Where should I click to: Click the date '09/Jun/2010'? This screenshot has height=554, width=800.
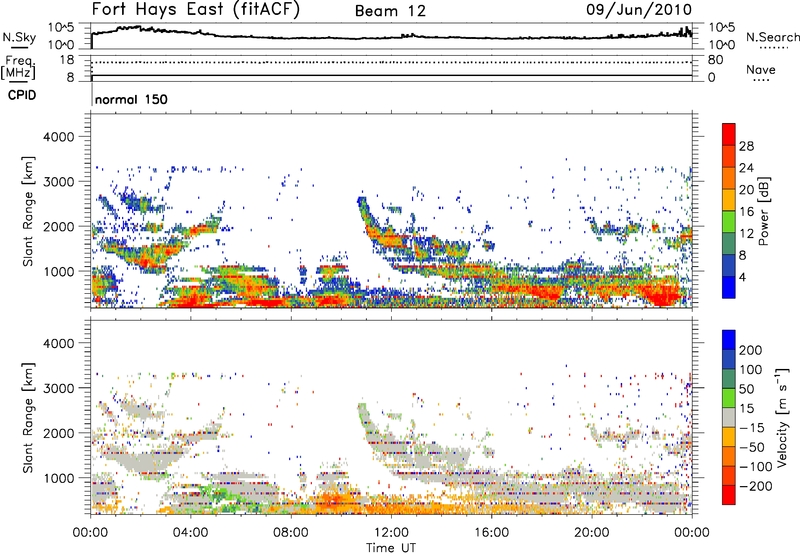[639, 10]
